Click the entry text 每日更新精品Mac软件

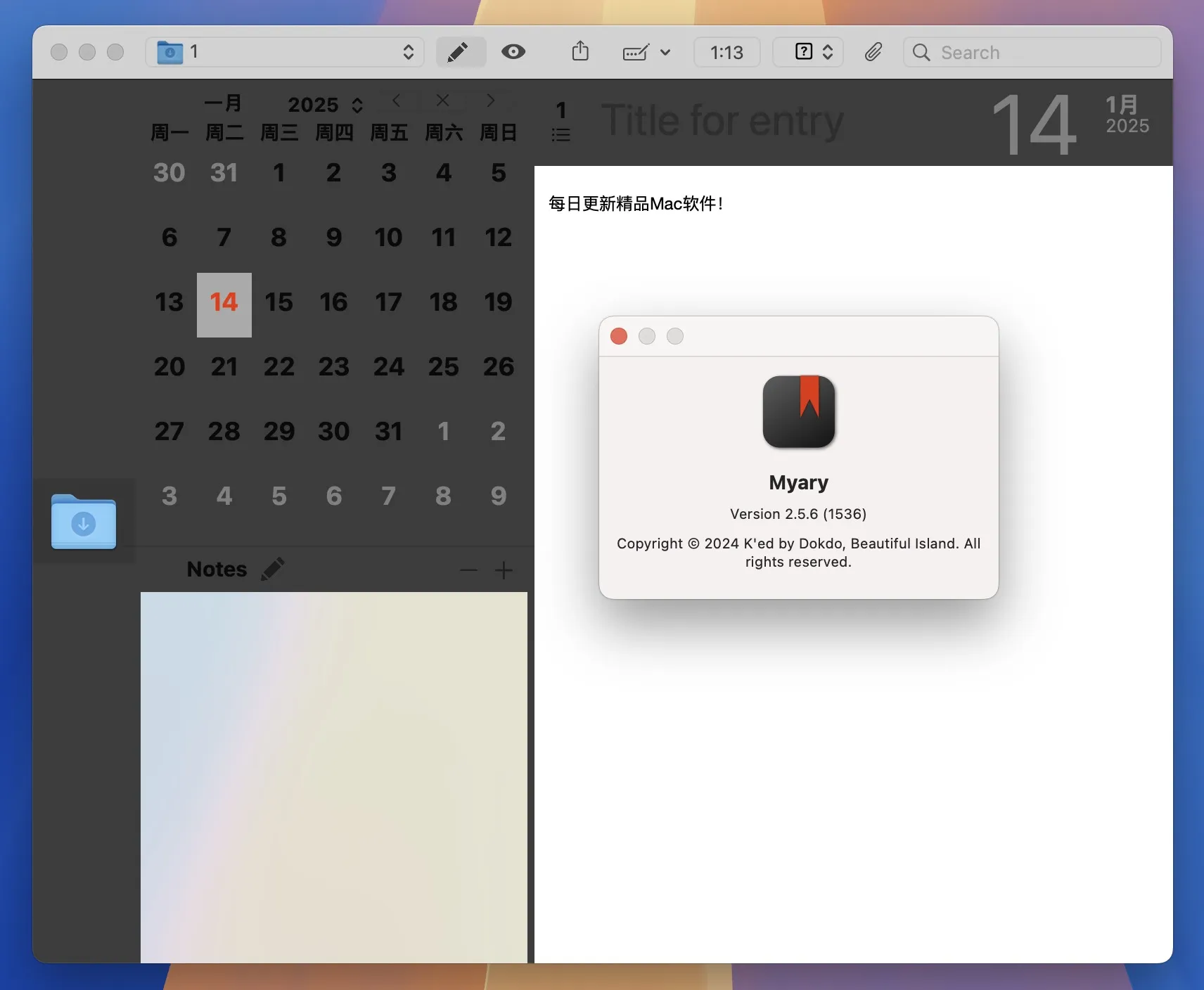(x=636, y=204)
